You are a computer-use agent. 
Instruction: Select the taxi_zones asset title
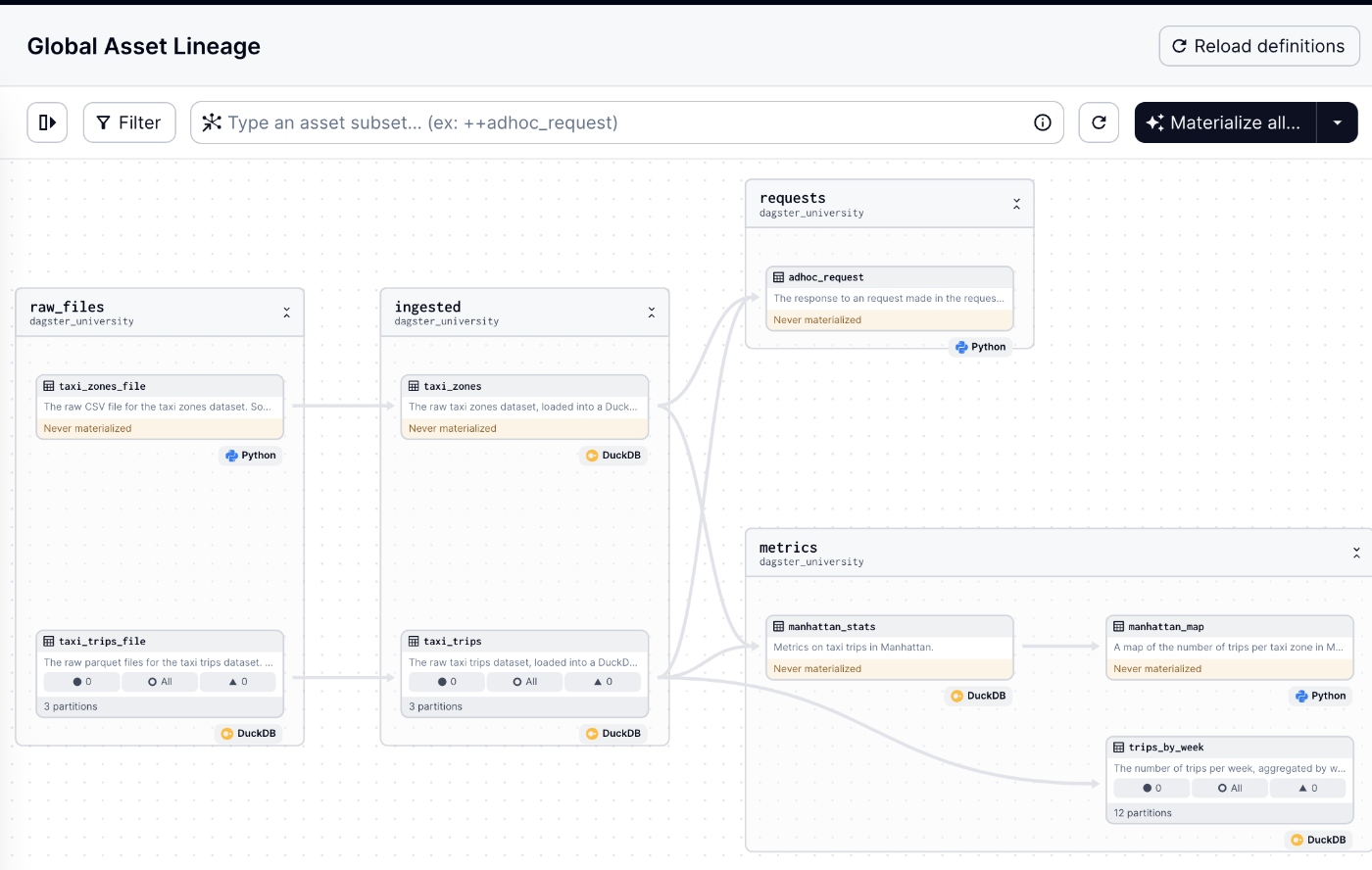pyautogui.click(x=453, y=386)
